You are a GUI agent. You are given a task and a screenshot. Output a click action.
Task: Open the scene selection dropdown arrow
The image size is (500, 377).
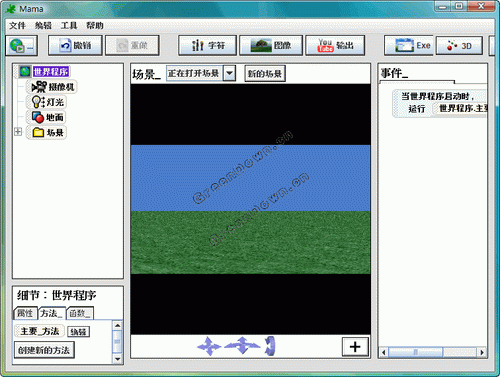[x=230, y=73]
